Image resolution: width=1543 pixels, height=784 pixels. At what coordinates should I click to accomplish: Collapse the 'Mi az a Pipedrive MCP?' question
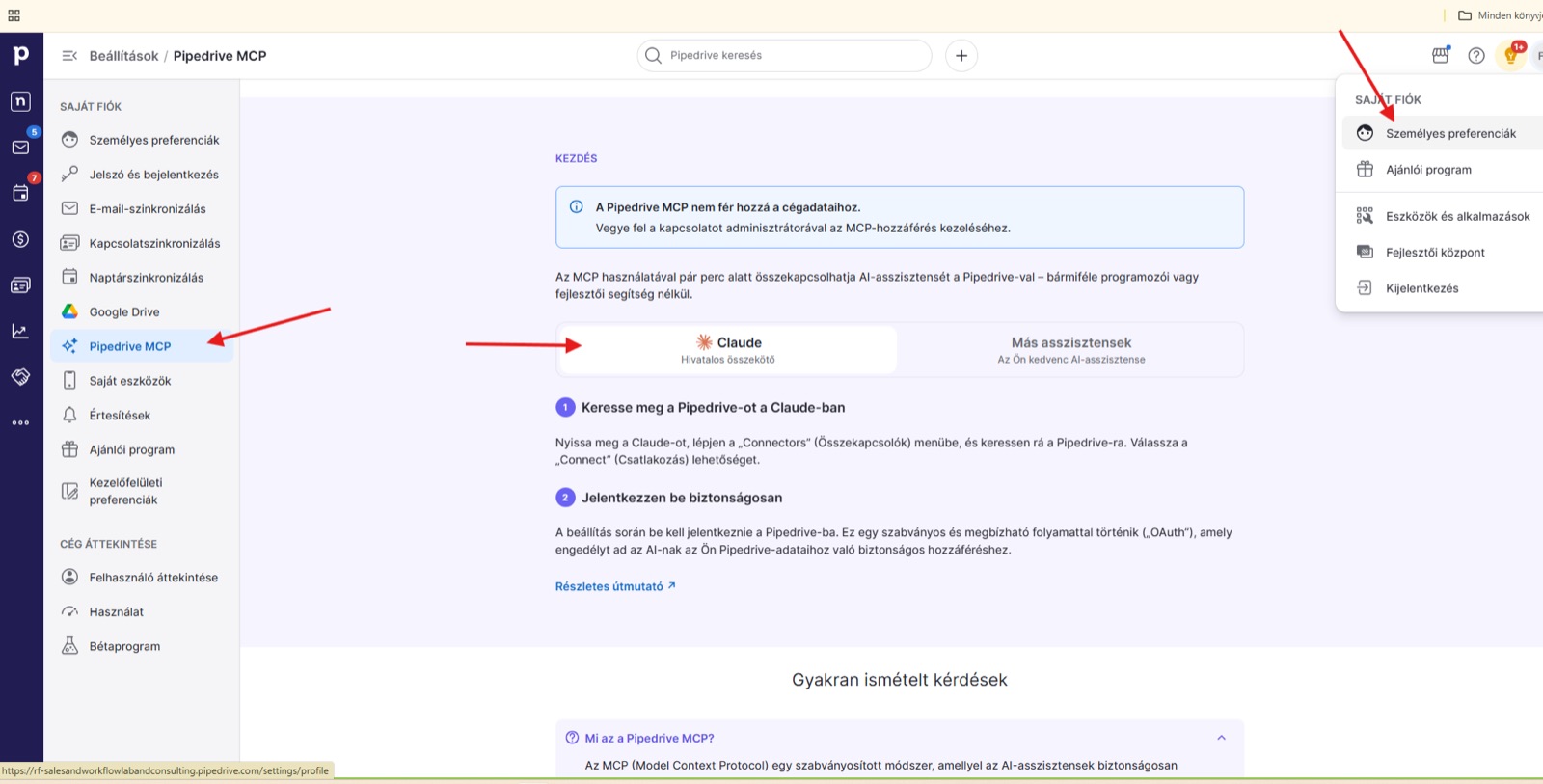click(x=900, y=739)
